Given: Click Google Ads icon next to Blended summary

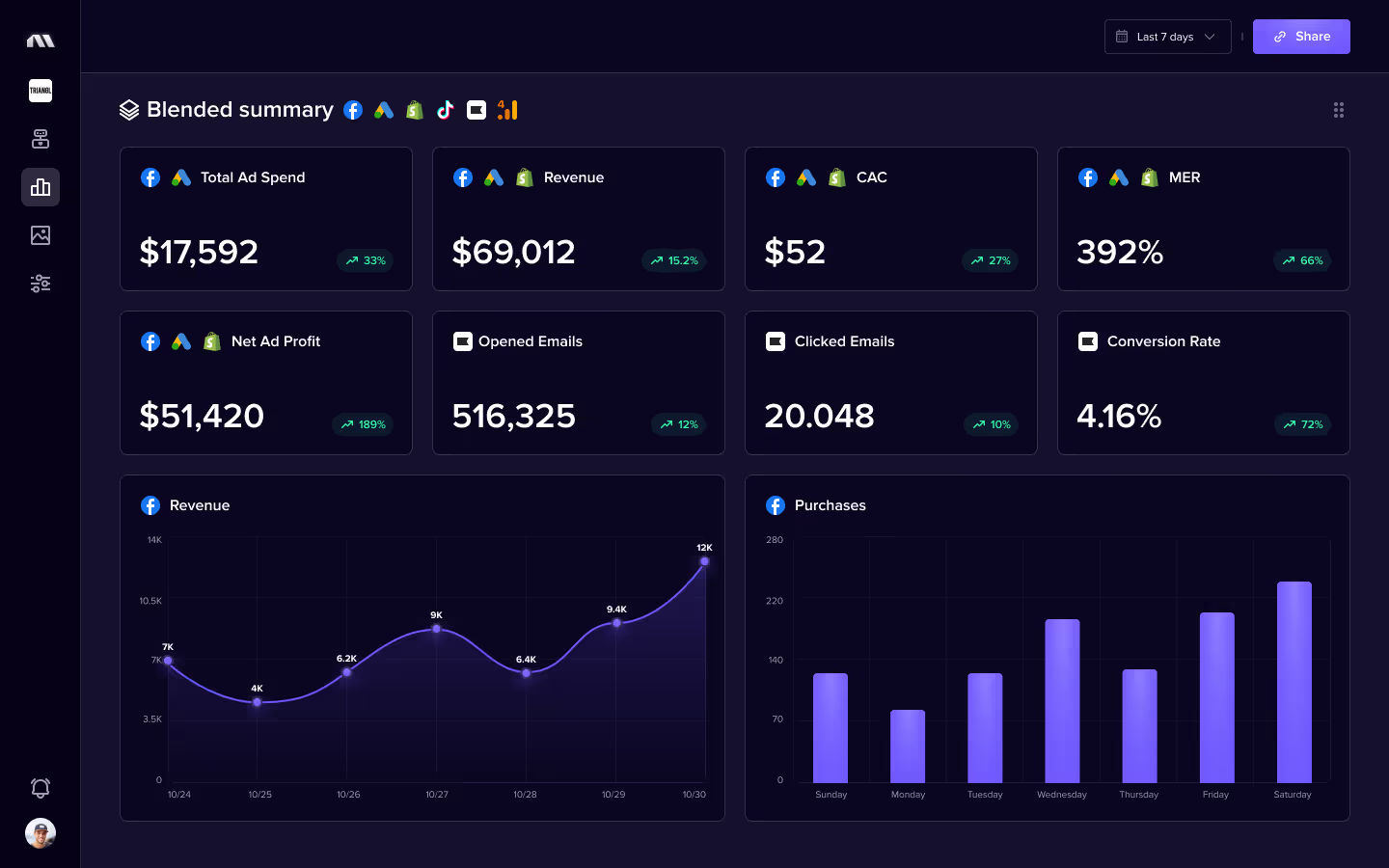Looking at the screenshot, I should (x=384, y=110).
